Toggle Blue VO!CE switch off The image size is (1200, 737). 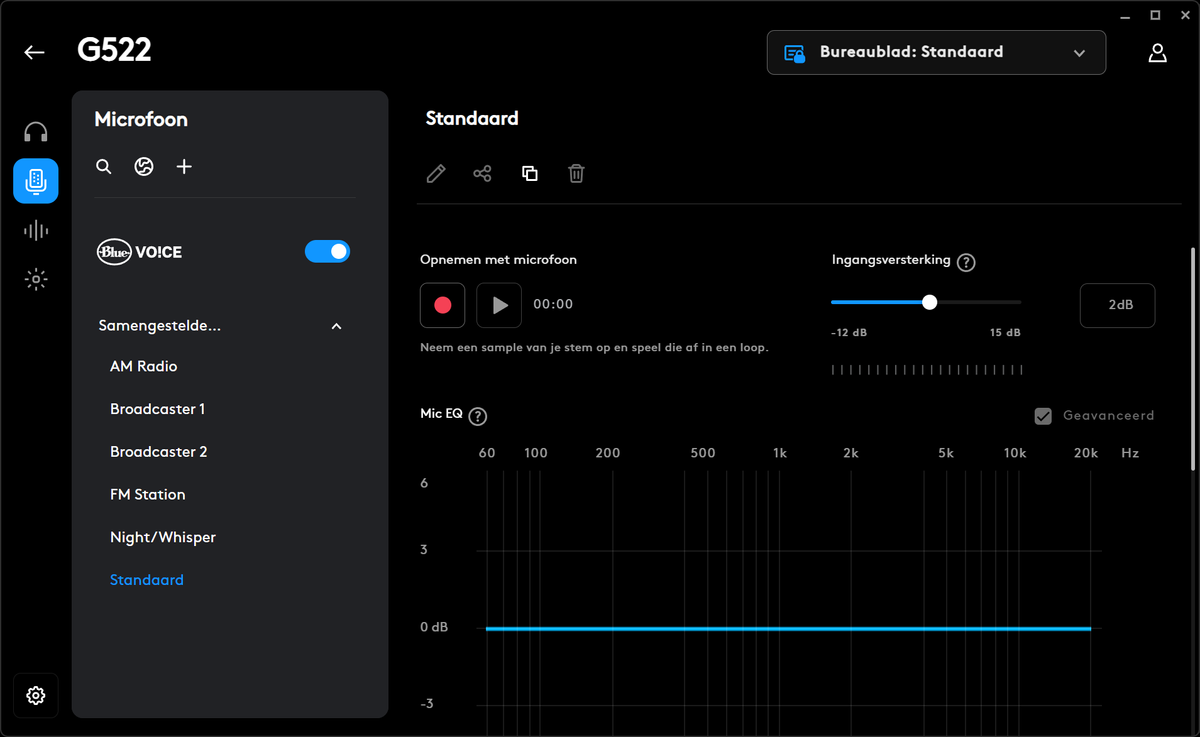(327, 252)
